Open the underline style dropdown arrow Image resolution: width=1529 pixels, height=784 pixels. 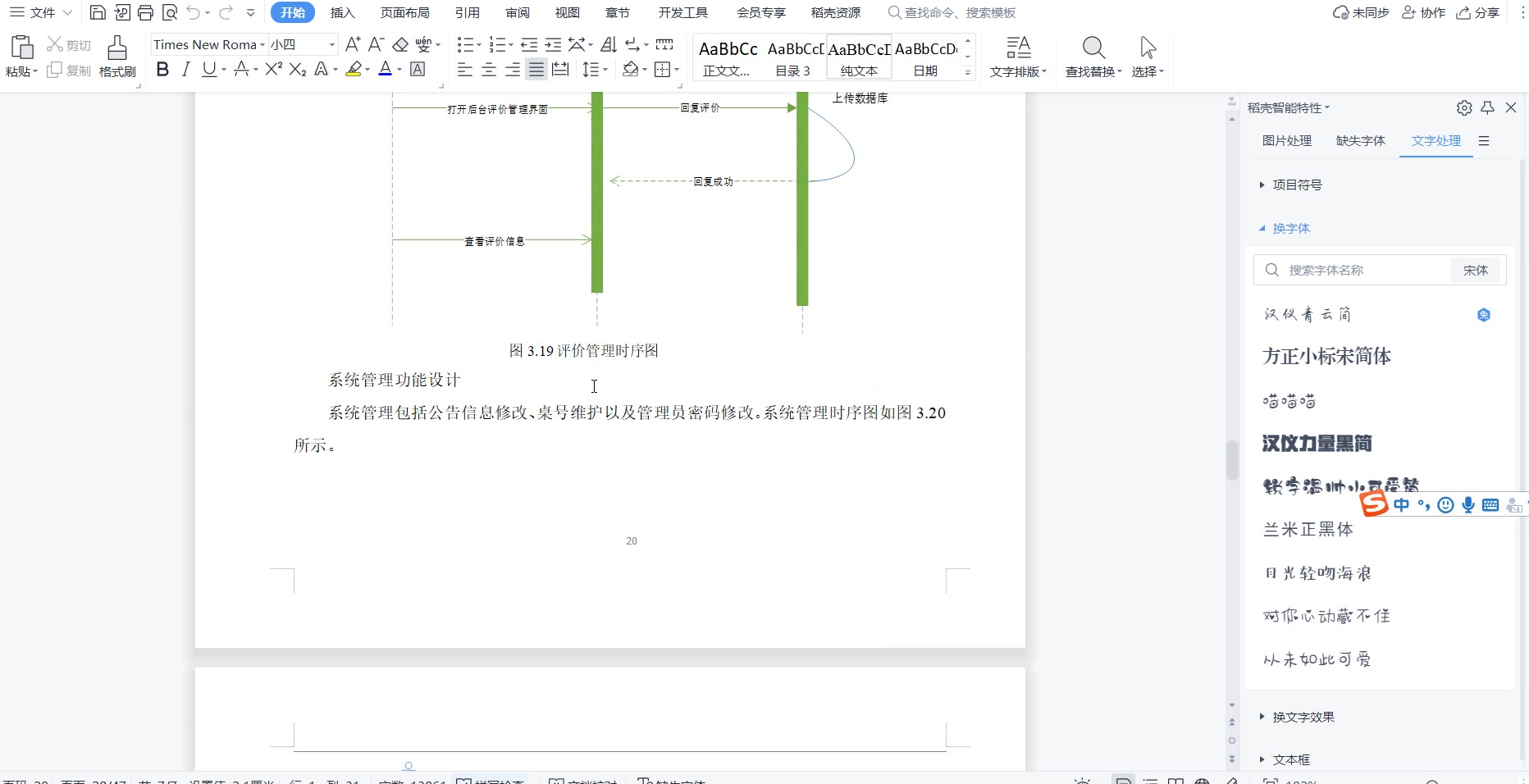tap(223, 70)
